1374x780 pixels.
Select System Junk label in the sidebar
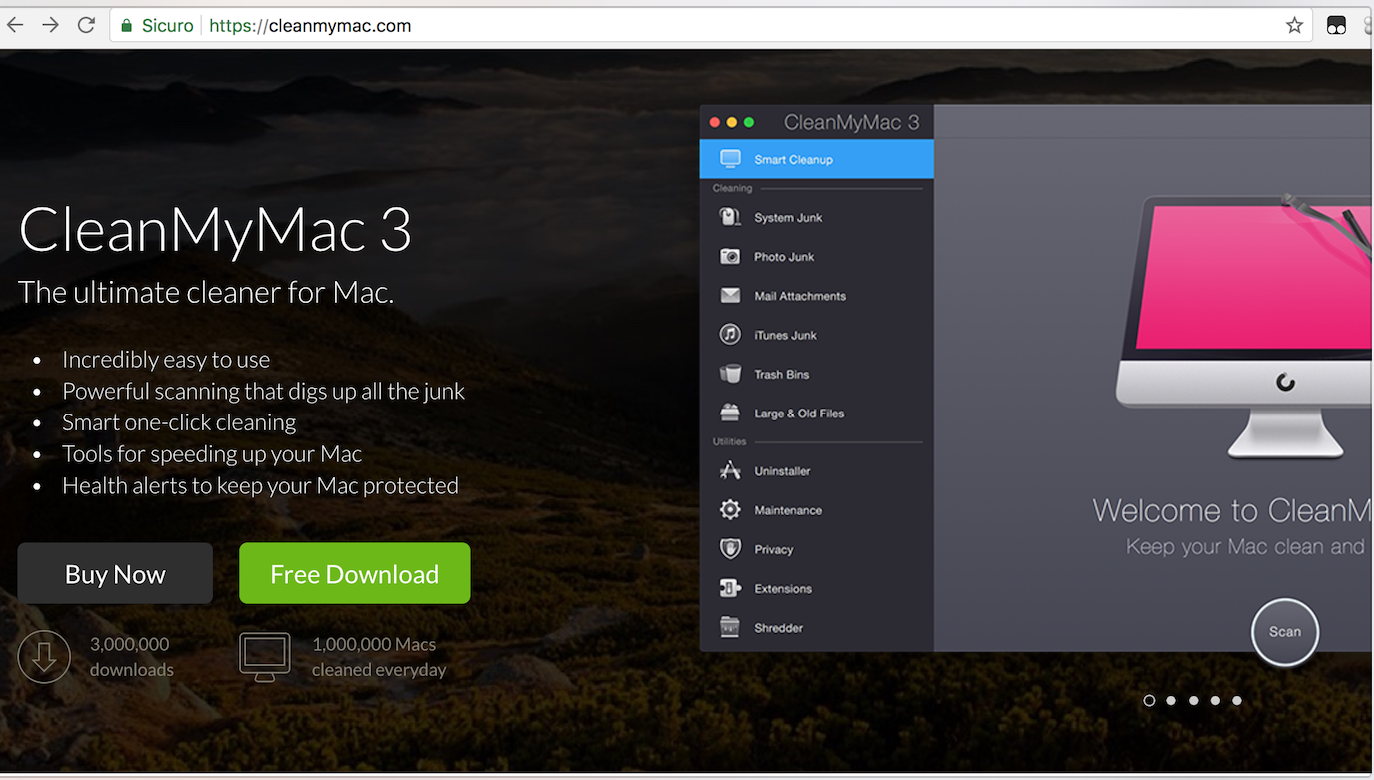click(788, 218)
